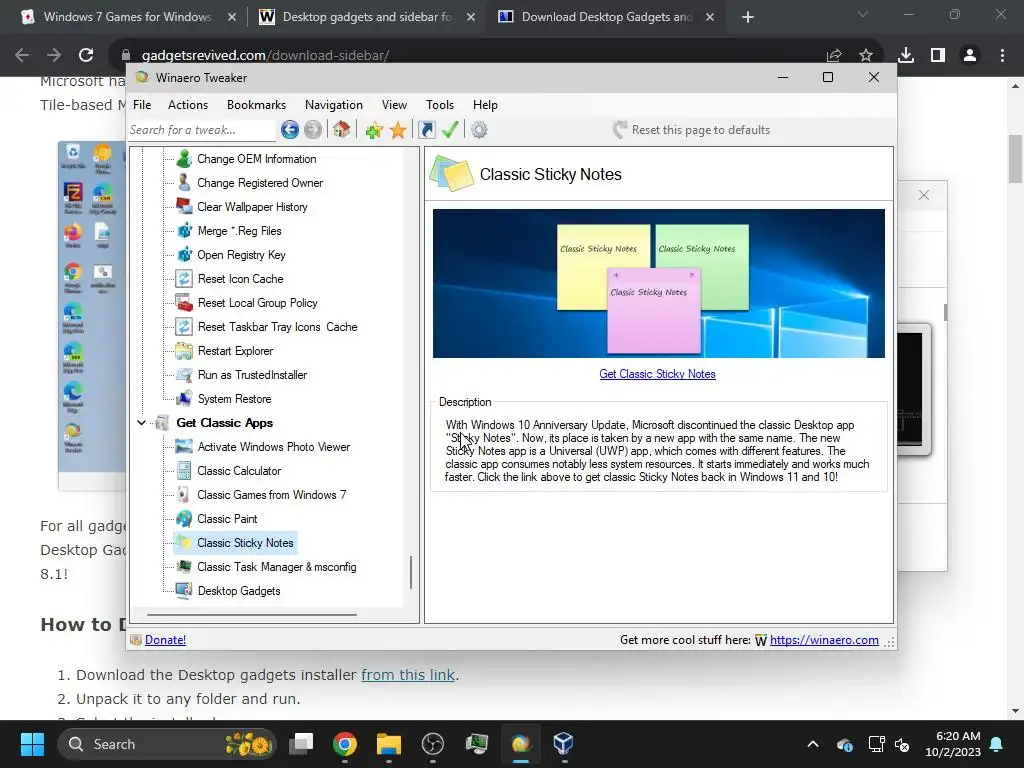Click the Change OEM Information icon
Screen dimensions: 1024x768
click(x=184, y=159)
